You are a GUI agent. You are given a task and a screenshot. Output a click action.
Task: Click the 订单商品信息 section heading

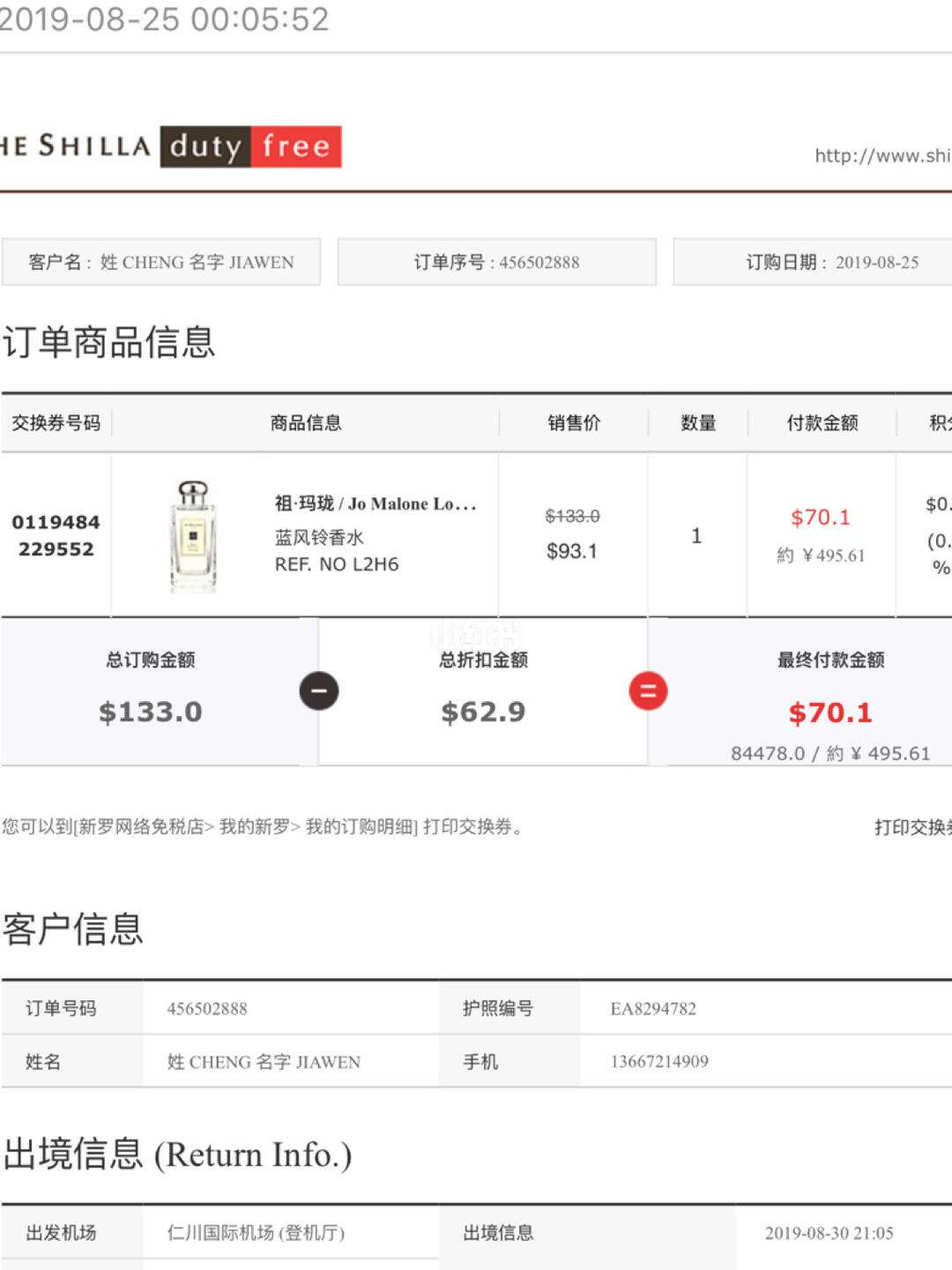[109, 342]
